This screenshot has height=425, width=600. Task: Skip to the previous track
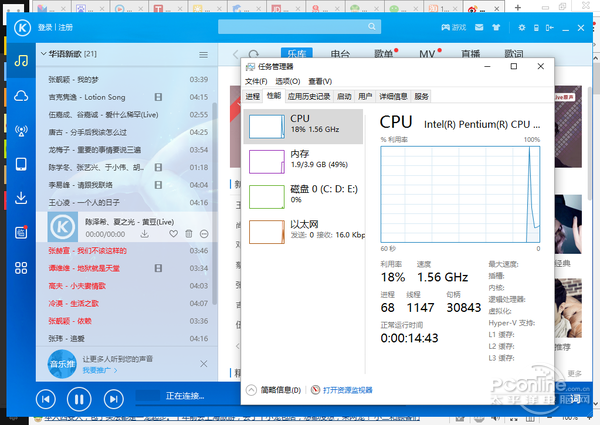click(x=46, y=399)
